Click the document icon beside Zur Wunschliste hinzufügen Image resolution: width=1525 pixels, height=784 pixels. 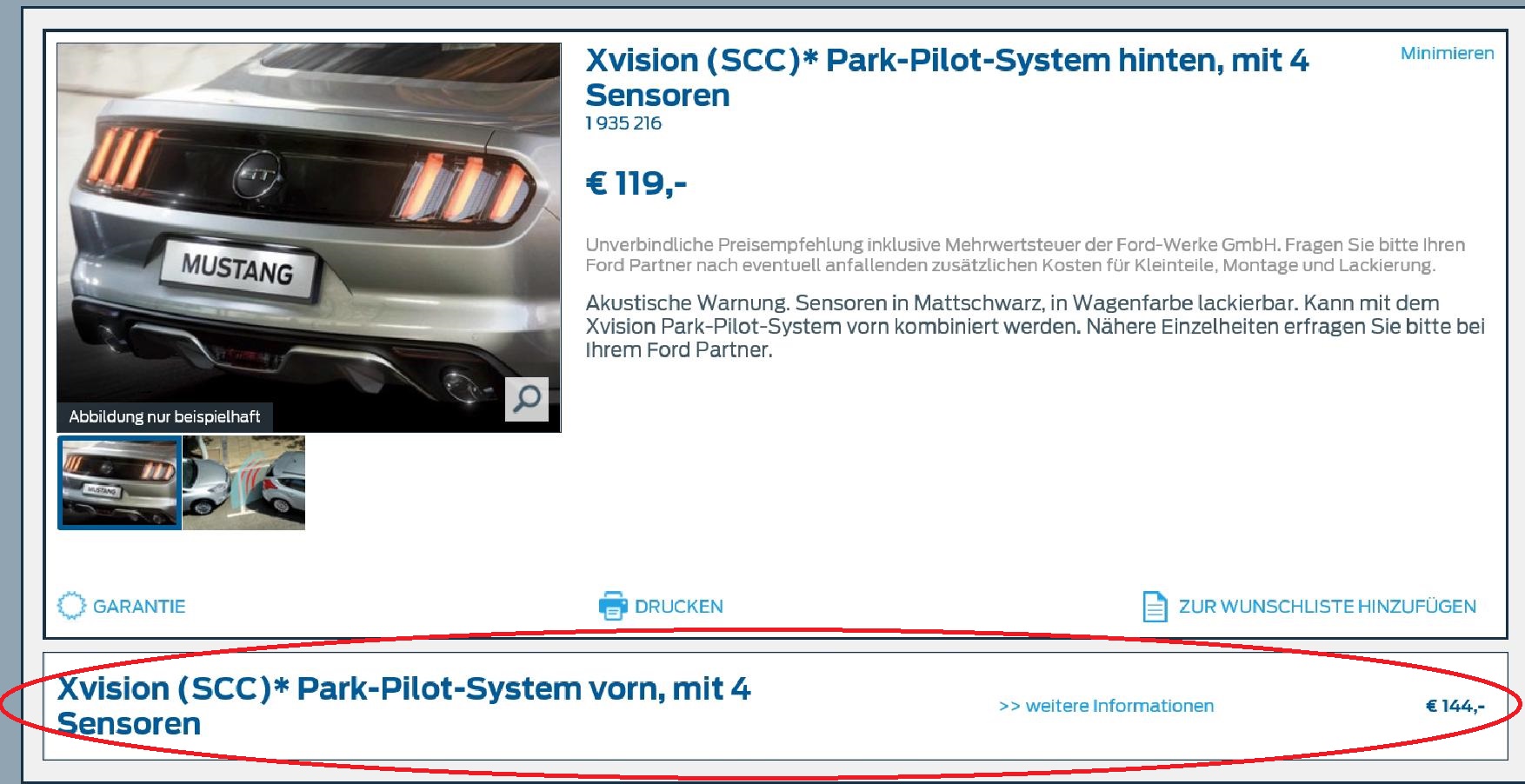[1155, 606]
